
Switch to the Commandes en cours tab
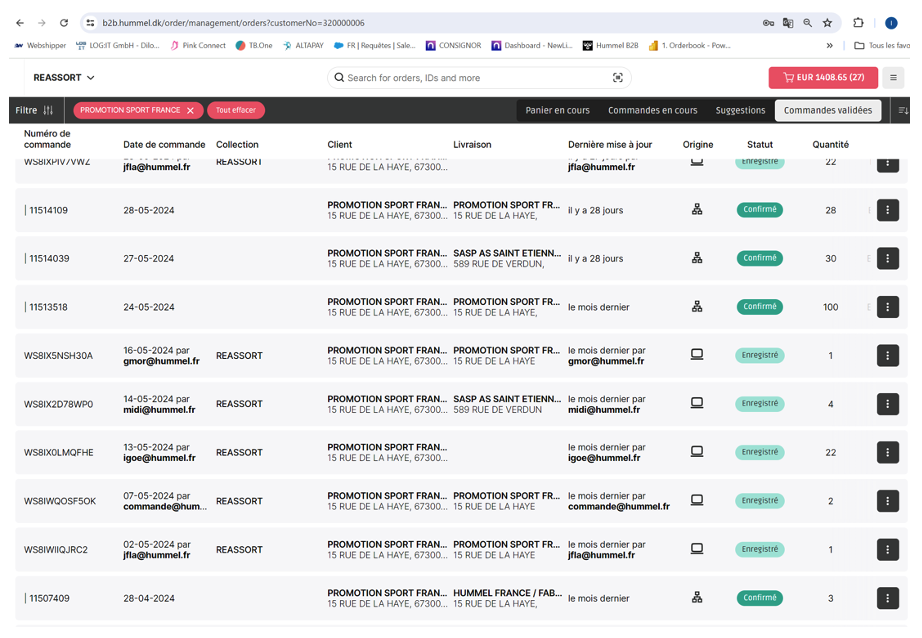click(x=653, y=111)
